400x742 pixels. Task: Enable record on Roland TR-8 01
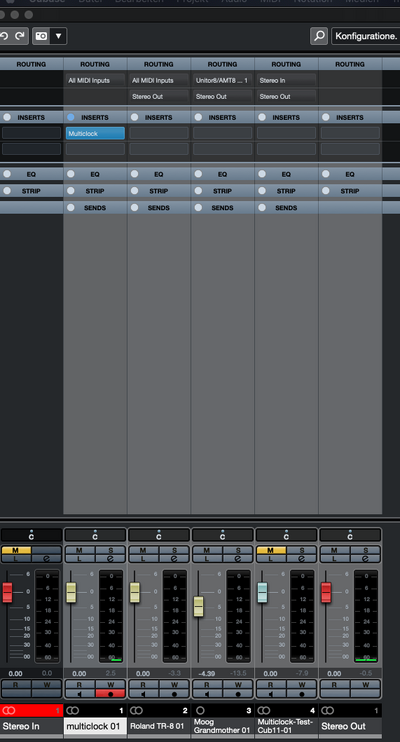[174, 694]
